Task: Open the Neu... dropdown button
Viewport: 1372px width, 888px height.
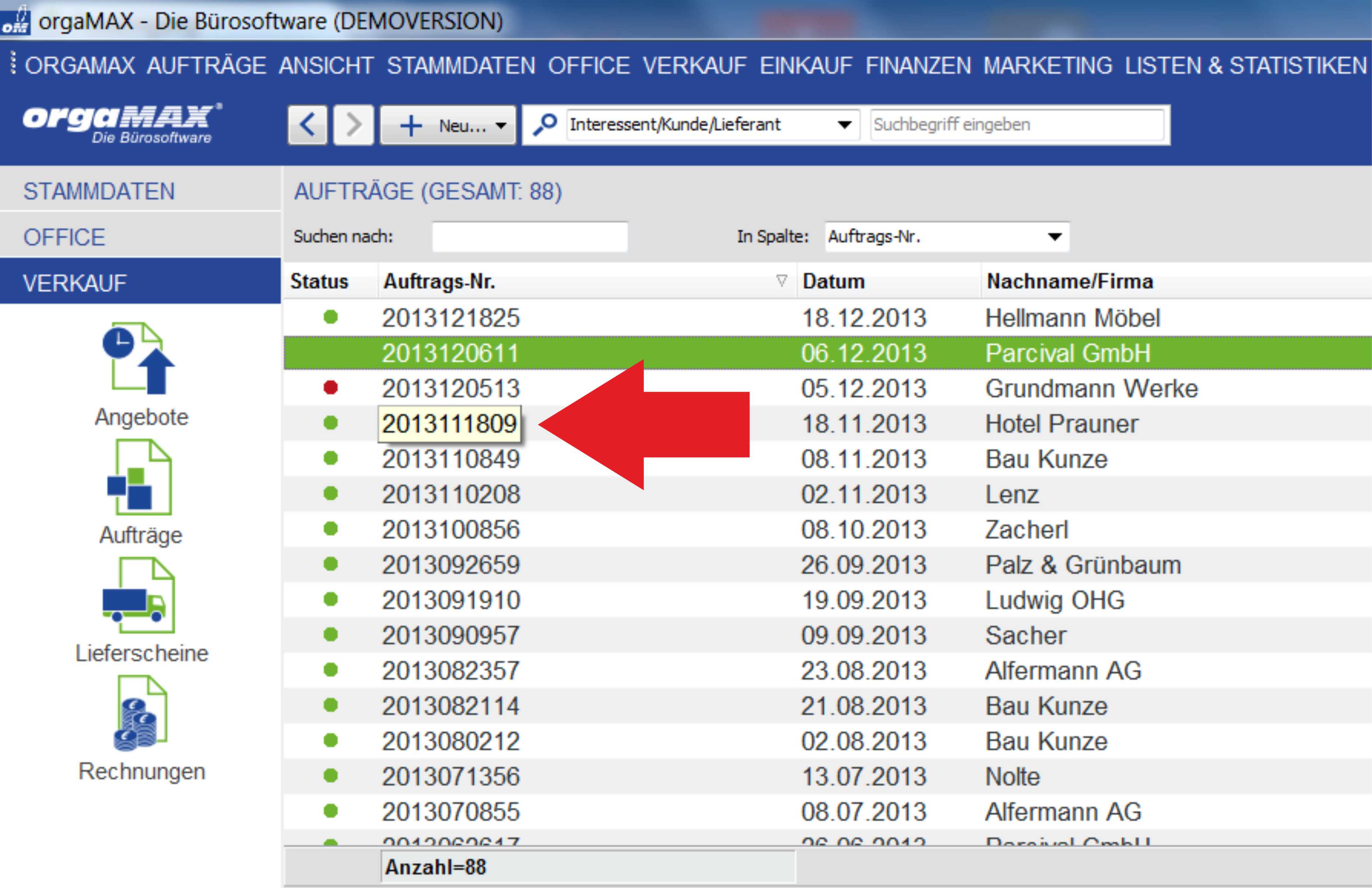Action: [x=448, y=124]
